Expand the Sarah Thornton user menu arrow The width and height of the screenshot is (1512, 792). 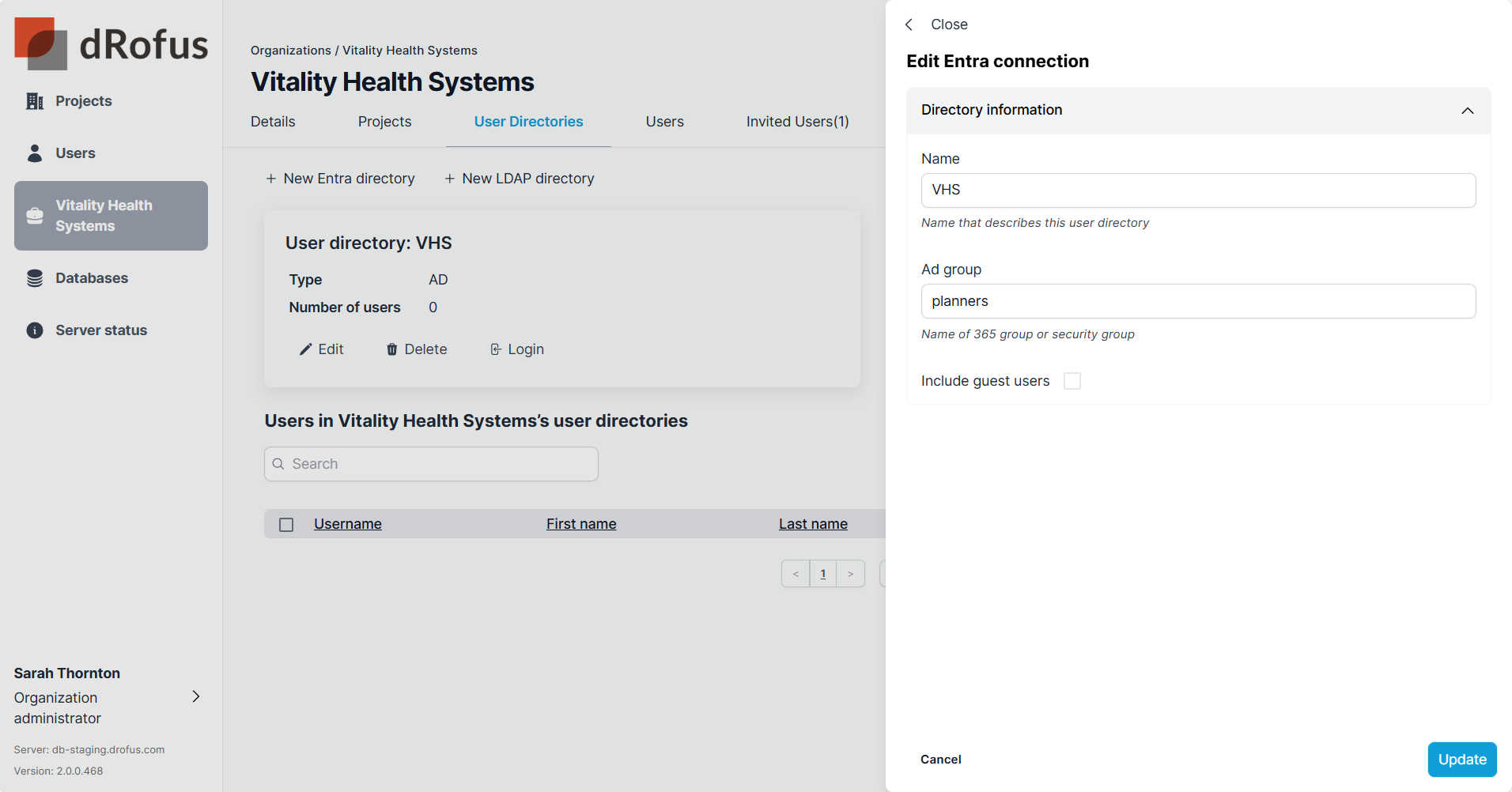[x=196, y=696]
